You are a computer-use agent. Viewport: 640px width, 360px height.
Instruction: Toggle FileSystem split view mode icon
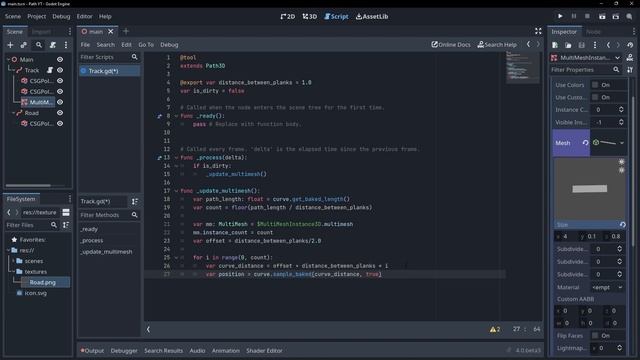66,212
